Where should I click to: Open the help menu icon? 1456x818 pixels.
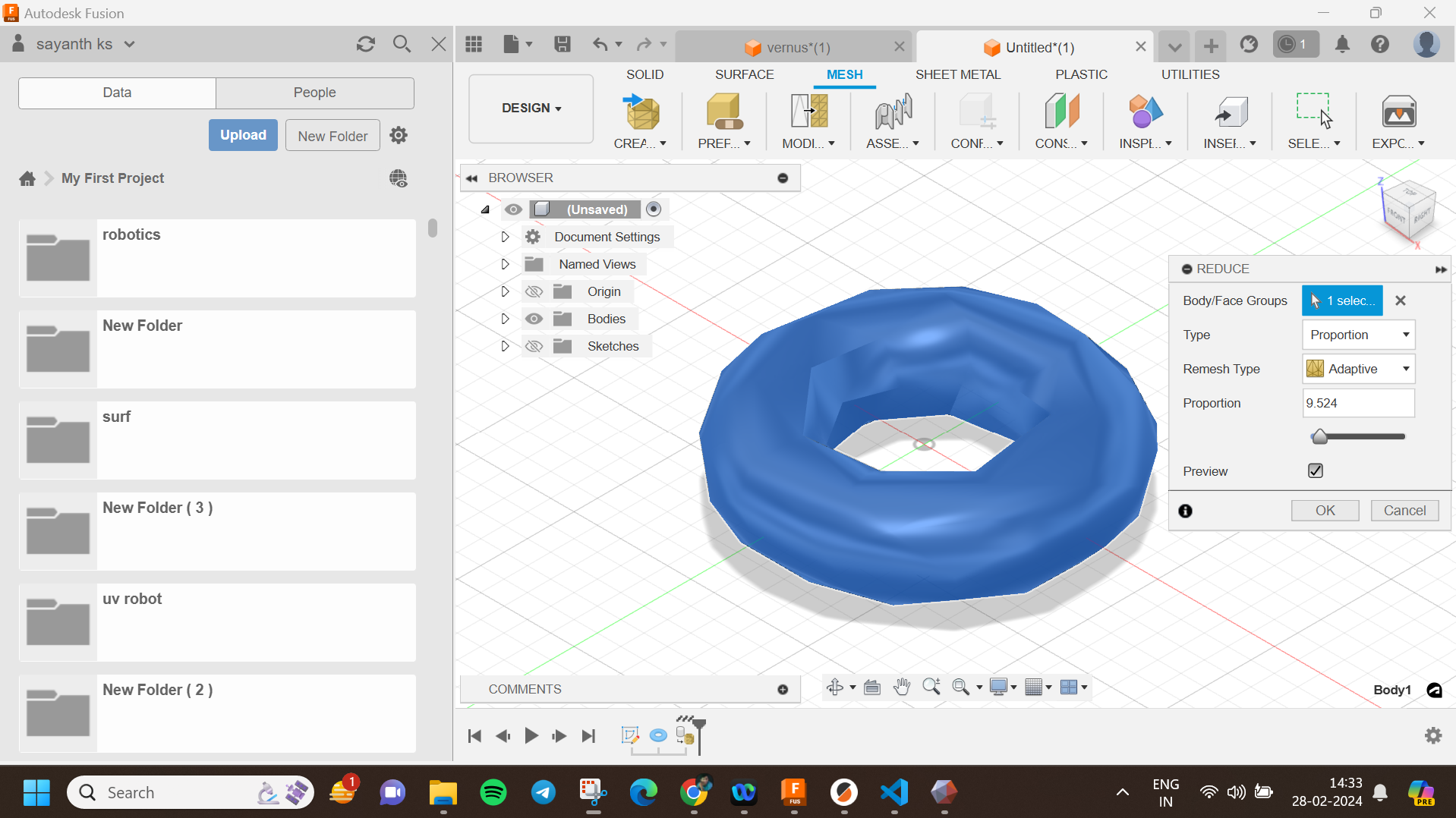click(x=1381, y=45)
